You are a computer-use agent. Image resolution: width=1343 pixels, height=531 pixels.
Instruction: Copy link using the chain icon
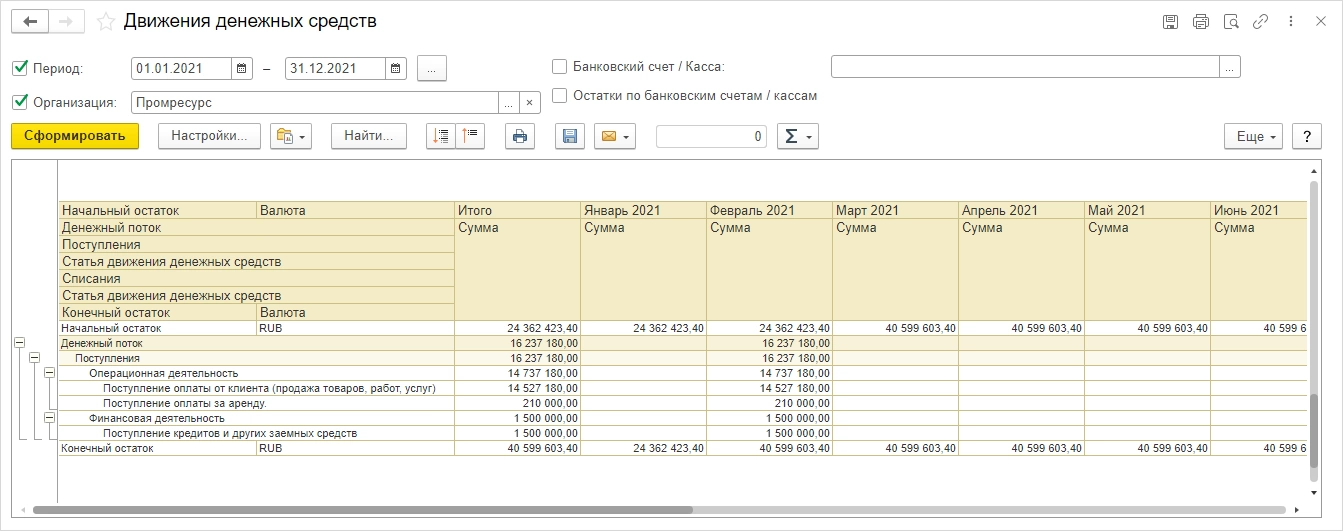pyautogui.click(x=1261, y=21)
